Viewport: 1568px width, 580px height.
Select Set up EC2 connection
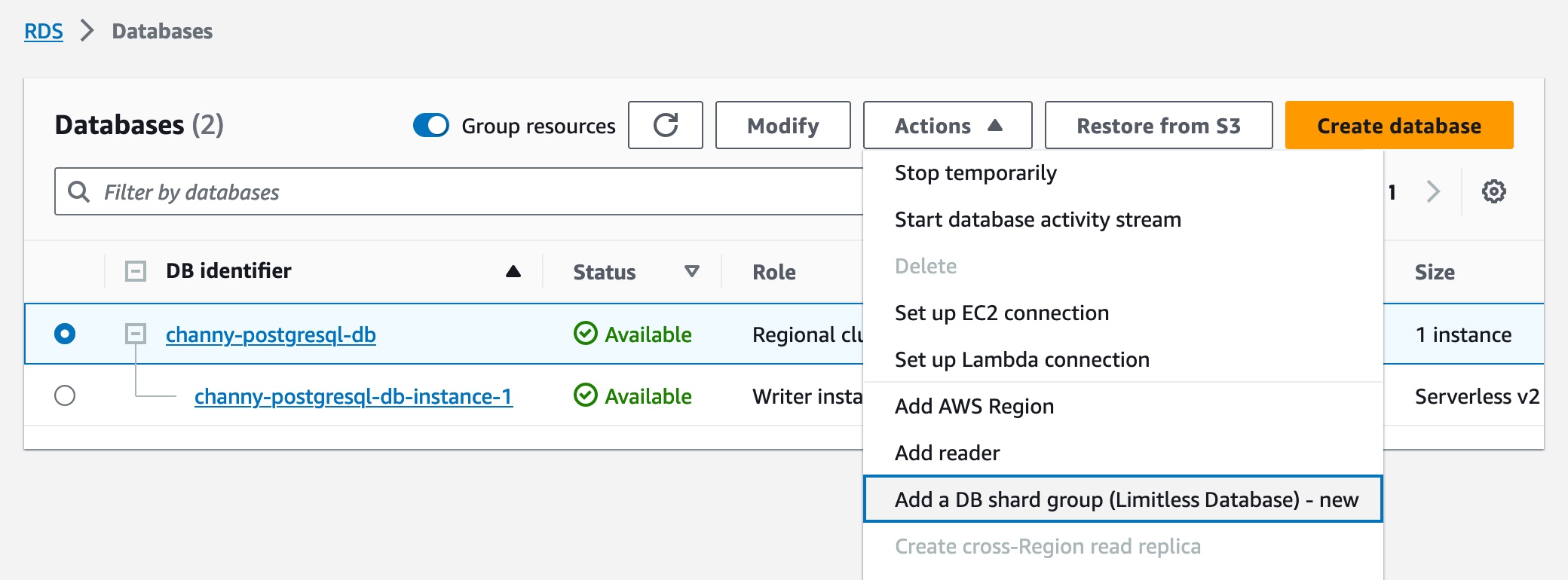1123,313
